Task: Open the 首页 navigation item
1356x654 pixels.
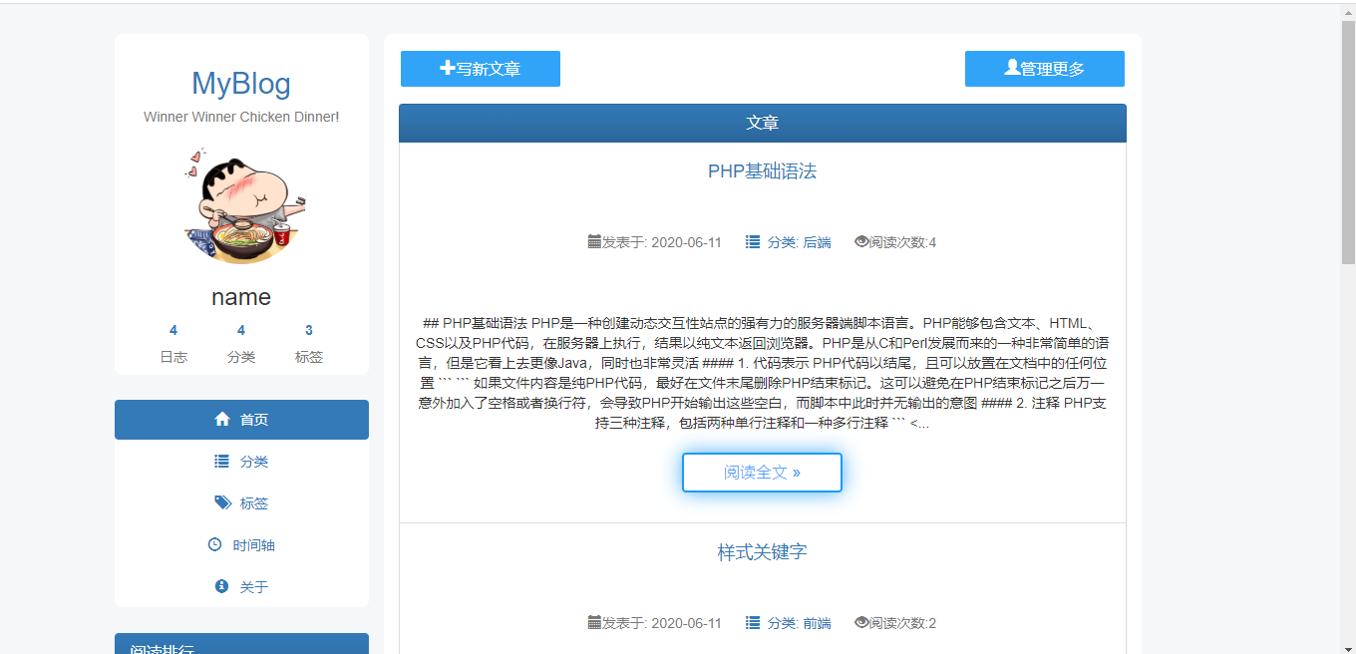Action: pyautogui.click(x=242, y=420)
